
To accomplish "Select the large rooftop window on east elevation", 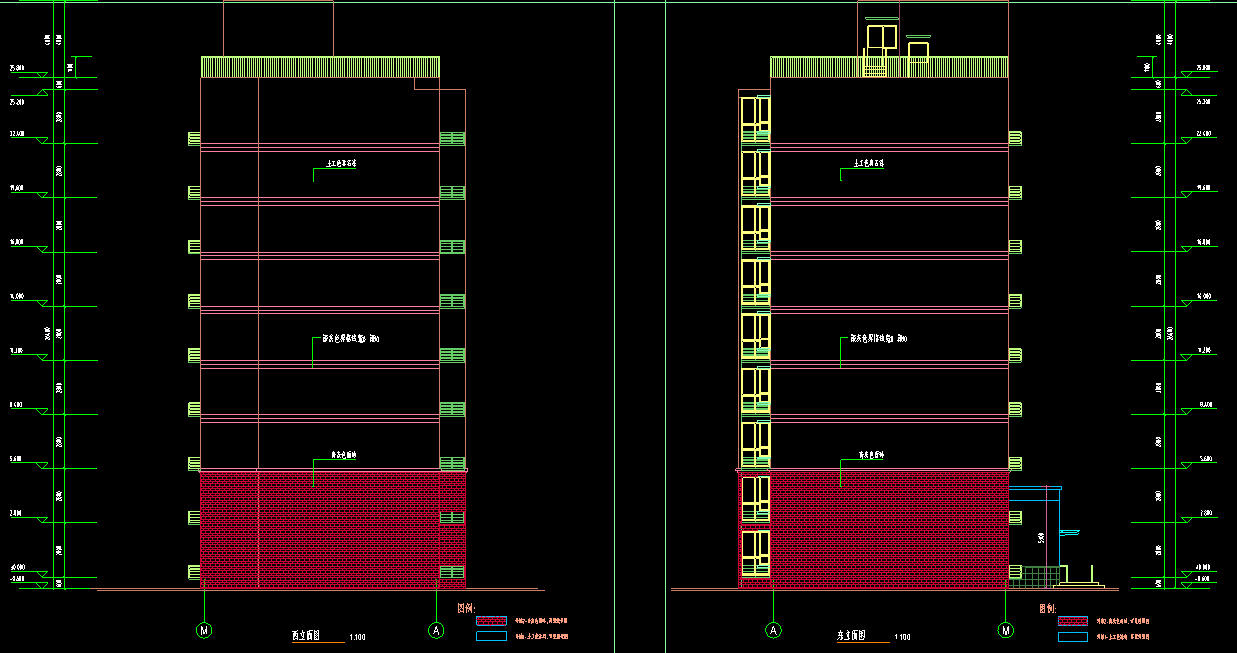I will 881,38.
